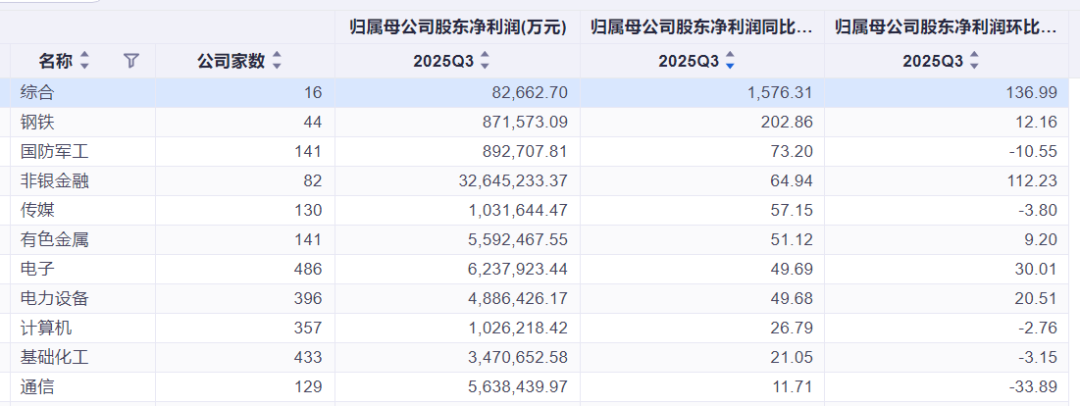The width and height of the screenshot is (1080, 406).
Task: Select the 综合 row name
Action: [x=37, y=92]
